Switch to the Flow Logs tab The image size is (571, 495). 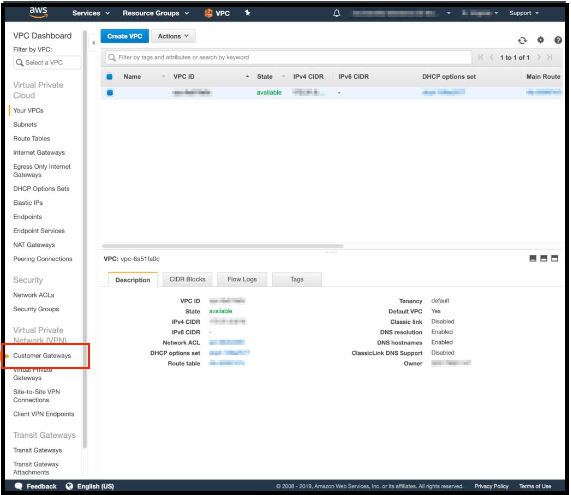tap(242, 279)
